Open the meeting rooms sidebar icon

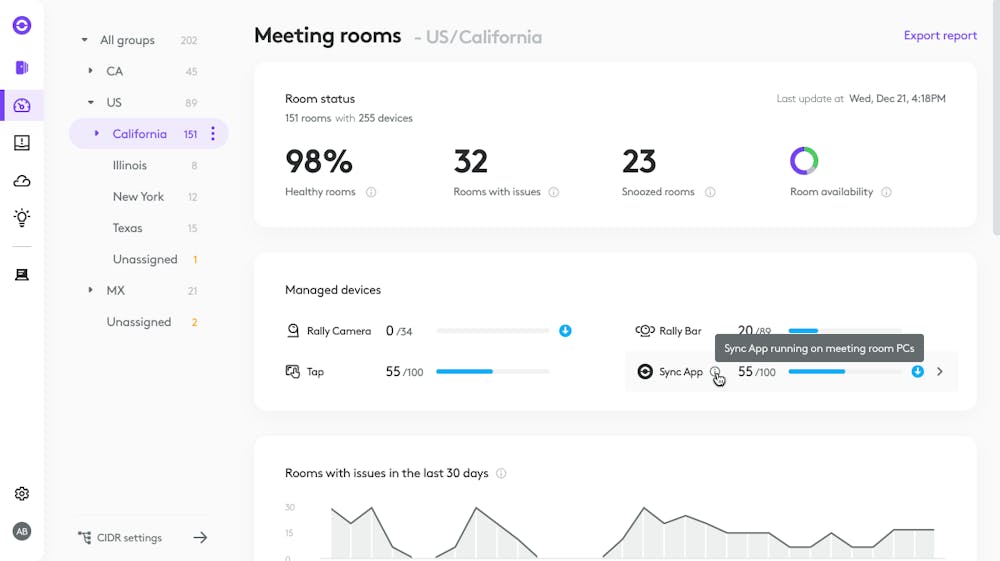[x=22, y=68]
